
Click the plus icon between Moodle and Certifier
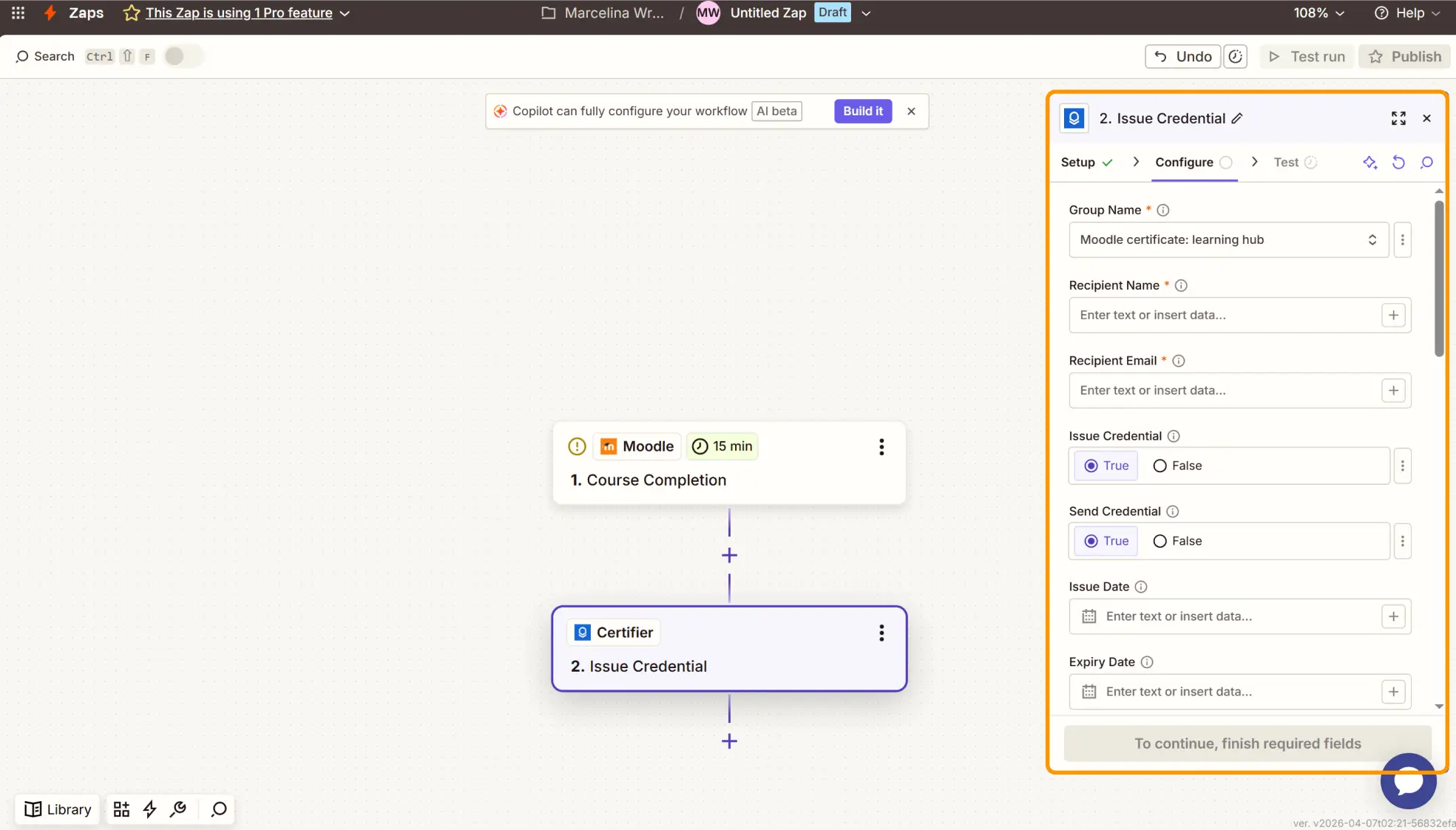[729, 555]
